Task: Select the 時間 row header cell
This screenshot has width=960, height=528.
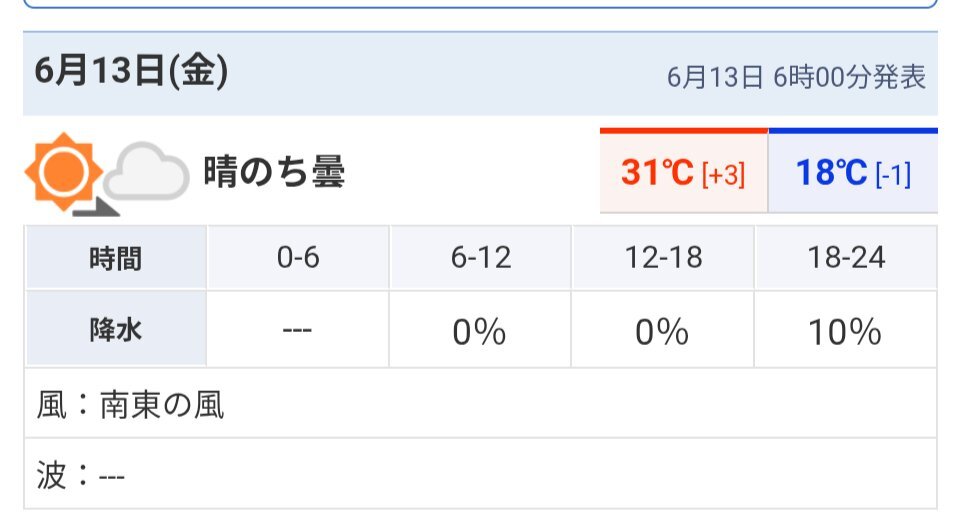Action: [116, 258]
